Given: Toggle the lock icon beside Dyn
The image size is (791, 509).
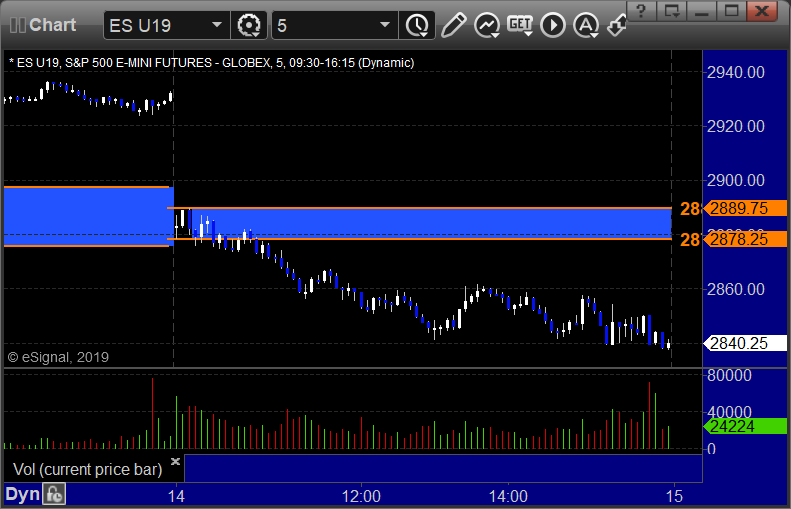Looking at the screenshot, I should coord(54,494).
